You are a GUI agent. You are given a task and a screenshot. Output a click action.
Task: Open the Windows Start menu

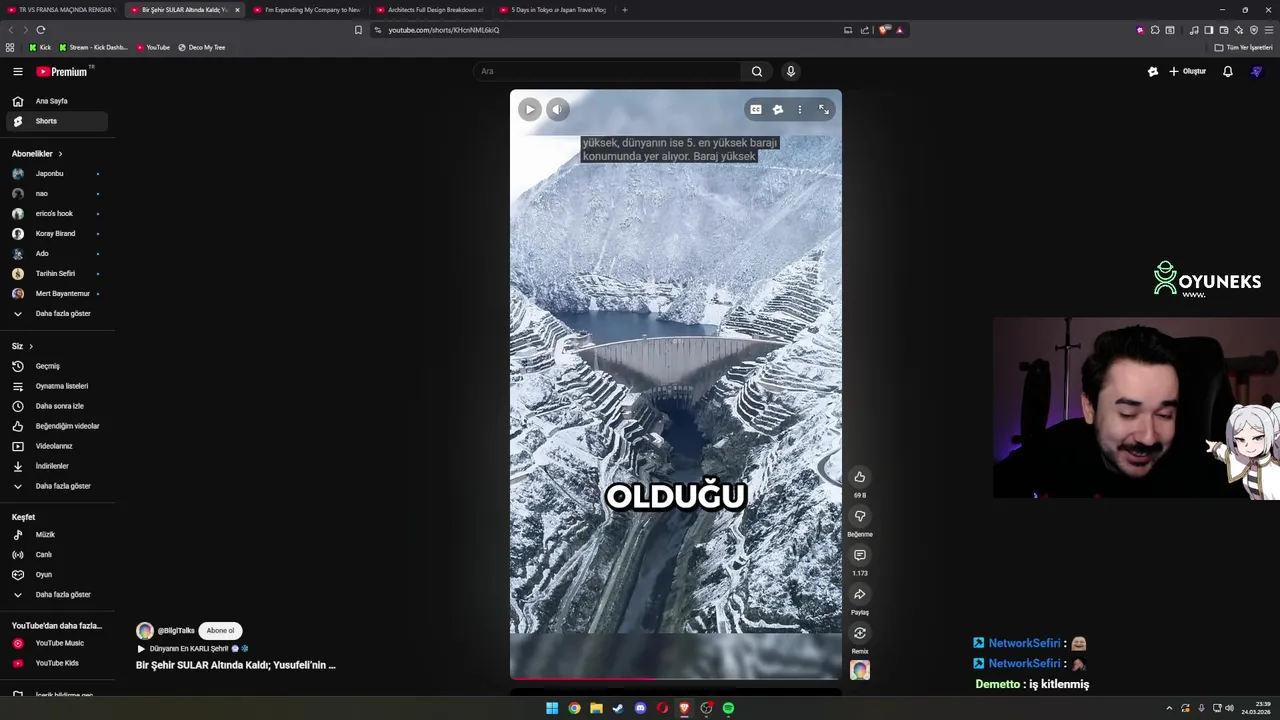(x=552, y=708)
